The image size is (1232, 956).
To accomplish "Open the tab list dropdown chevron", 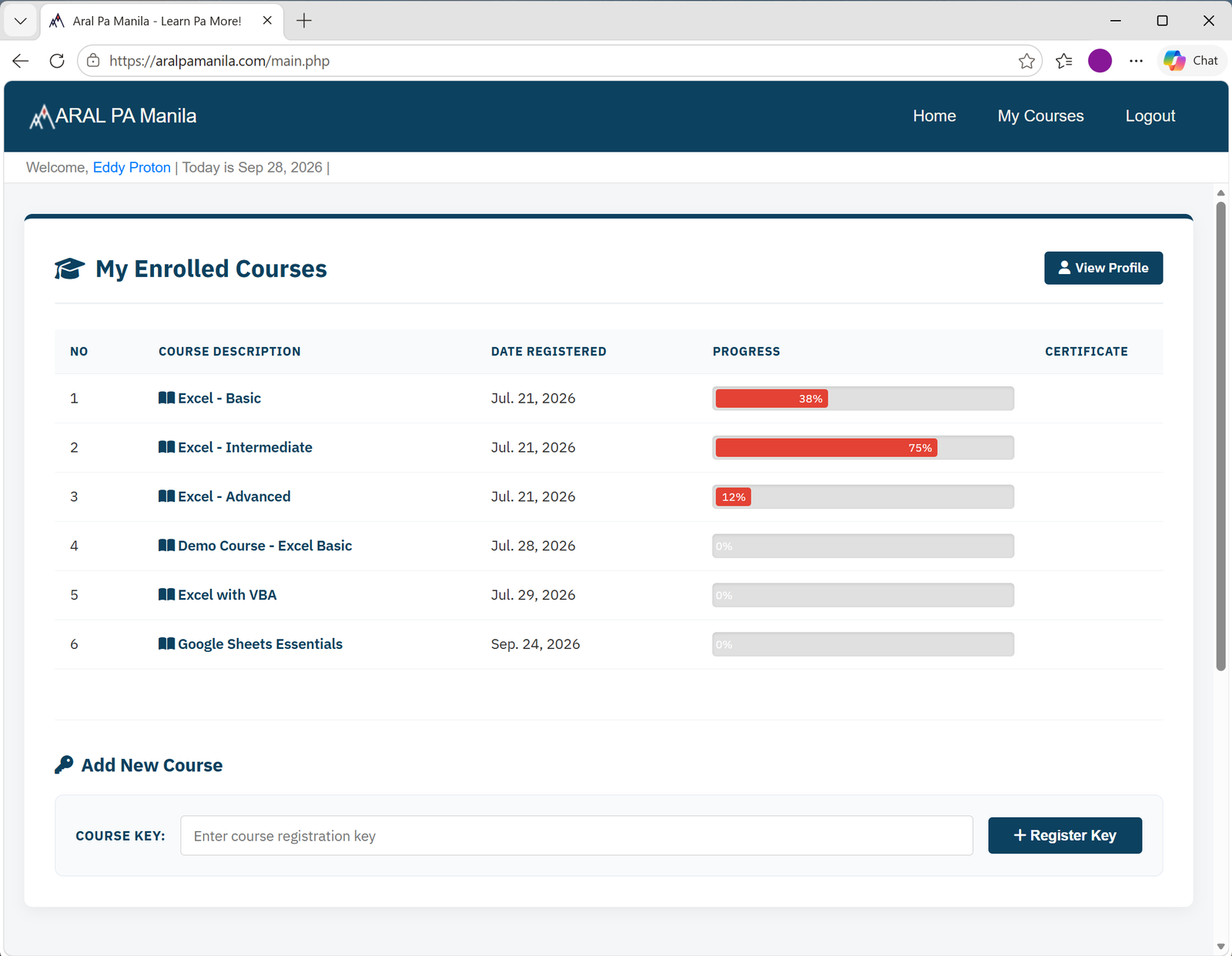I will click(x=21, y=21).
